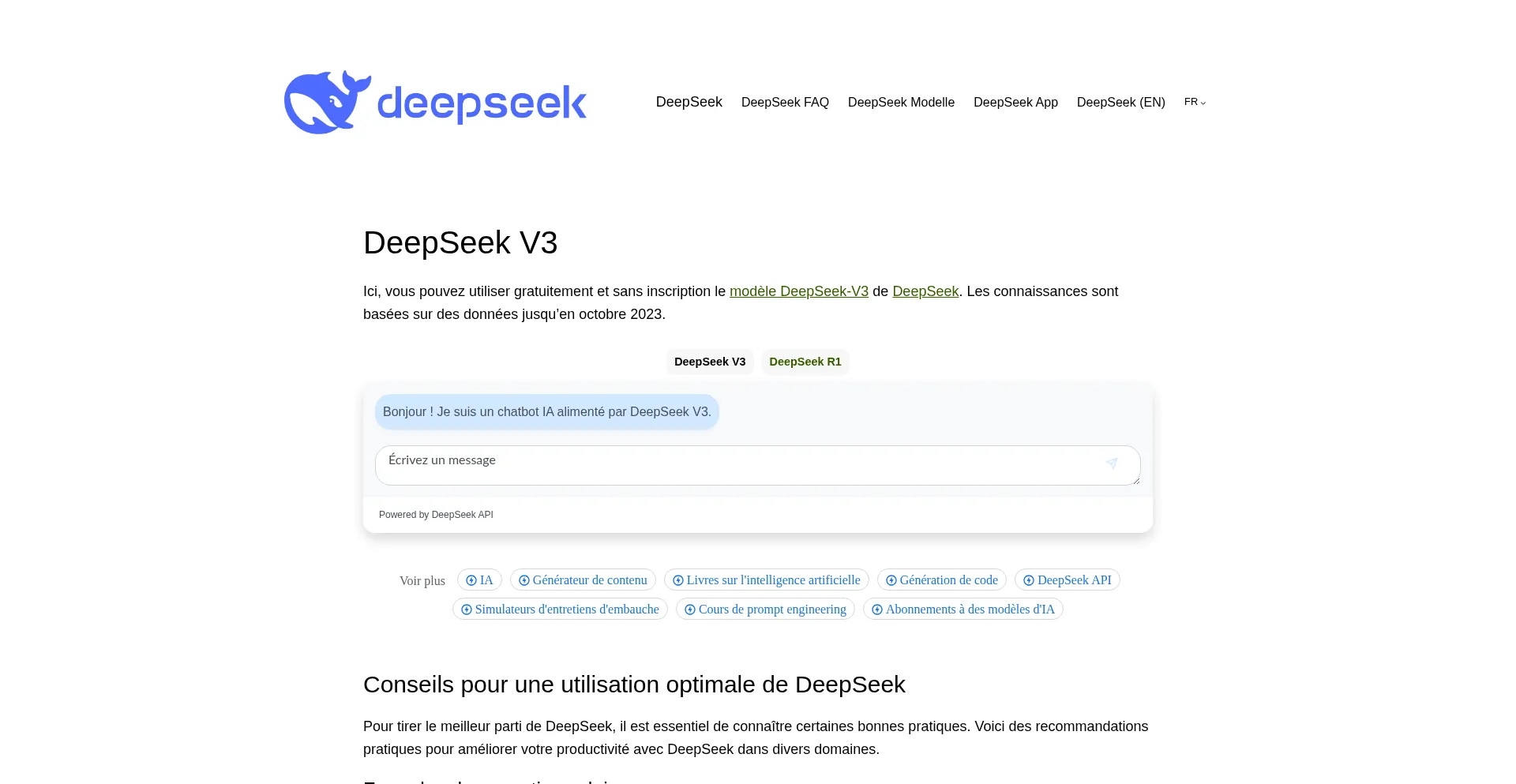The image size is (1516, 784).
Task: Click the arrow icon beside IA tag
Action: [471, 580]
